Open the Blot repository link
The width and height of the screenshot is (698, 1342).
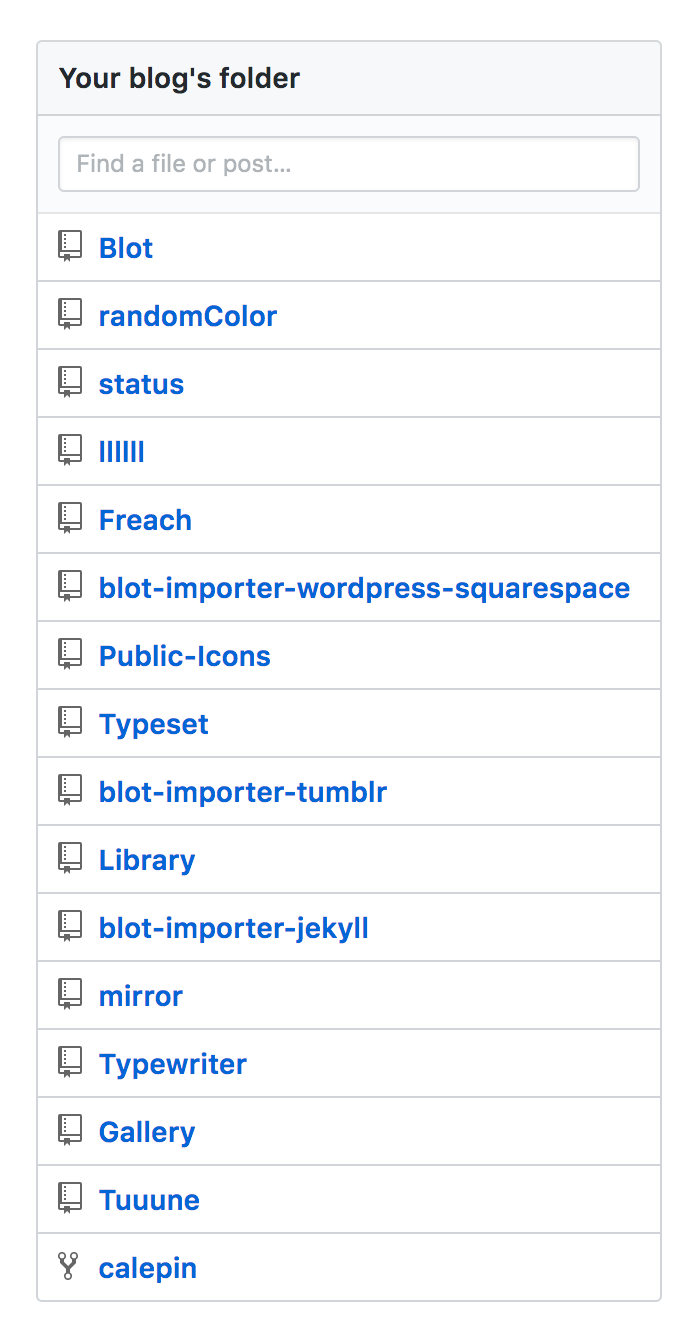click(126, 248)
